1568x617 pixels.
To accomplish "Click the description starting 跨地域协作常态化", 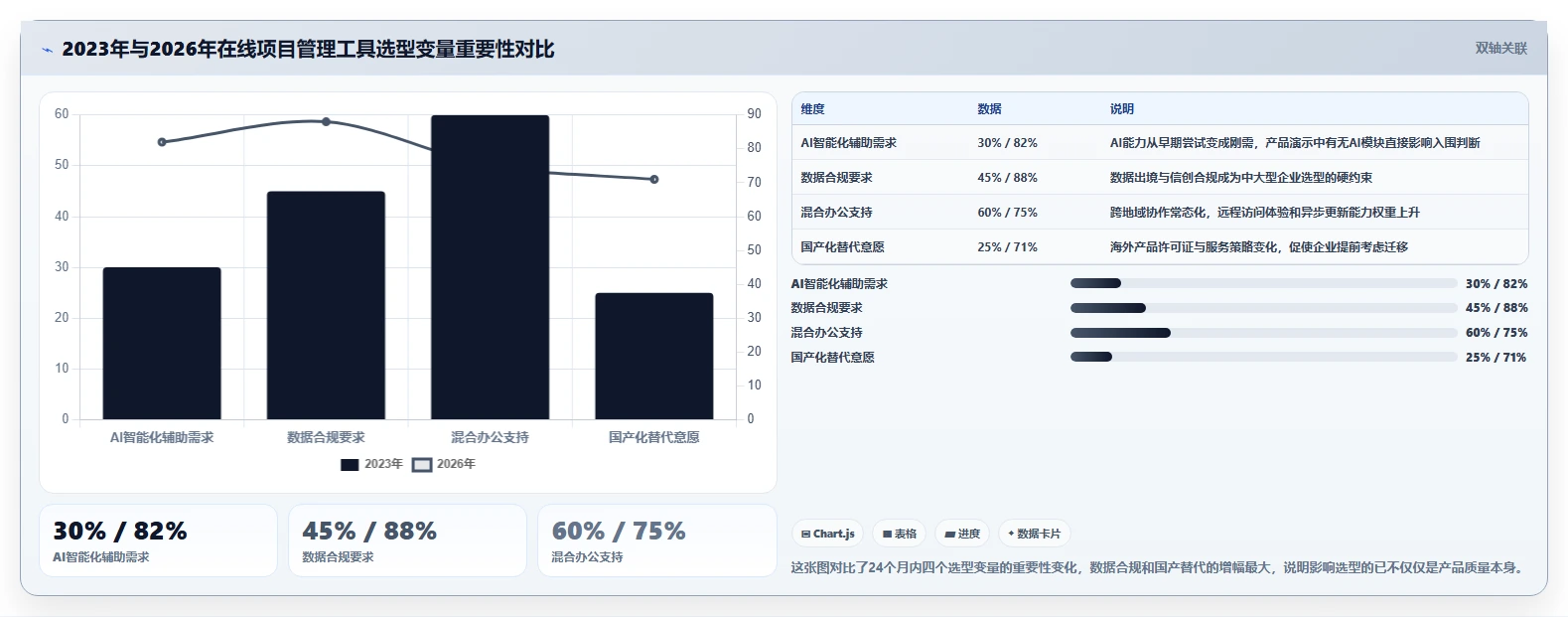I will (1265, 213).
